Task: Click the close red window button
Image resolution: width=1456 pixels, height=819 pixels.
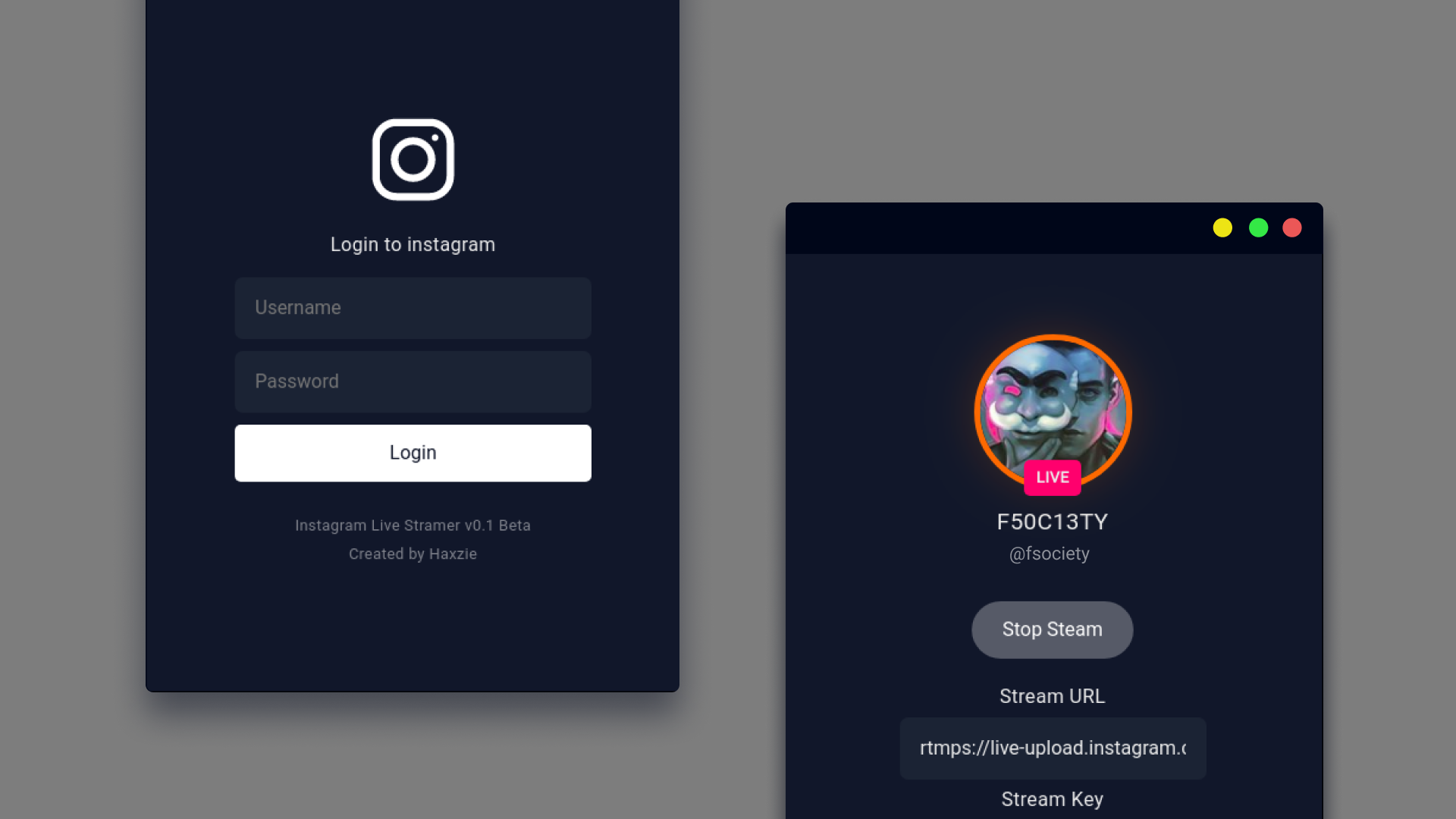Action: point(1291,227)
